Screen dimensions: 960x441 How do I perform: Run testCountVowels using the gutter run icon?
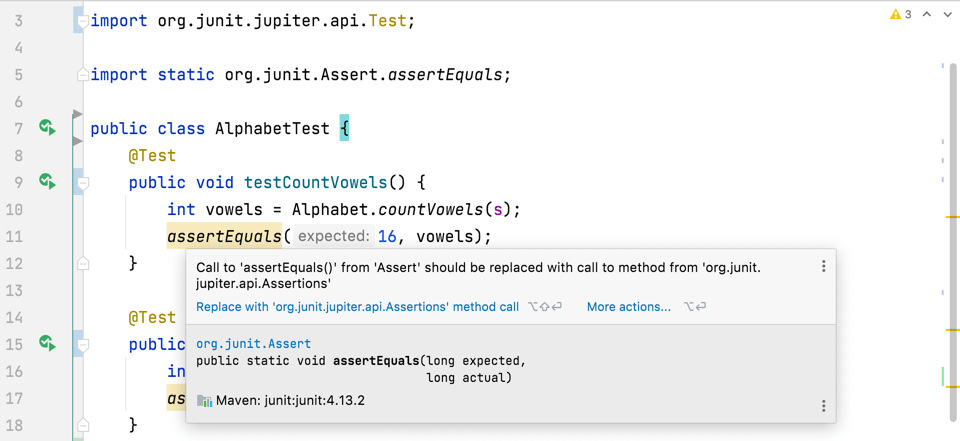click(47, 181)
